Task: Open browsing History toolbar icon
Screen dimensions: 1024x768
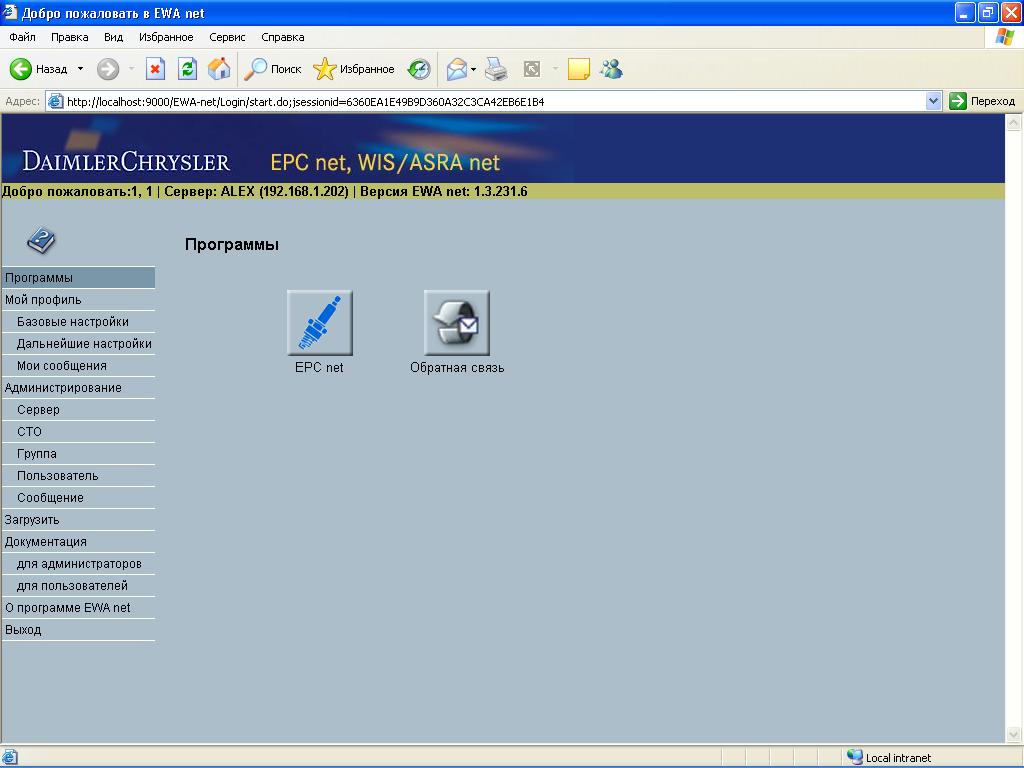Action: pyautogui.click(x=419, y=69)
